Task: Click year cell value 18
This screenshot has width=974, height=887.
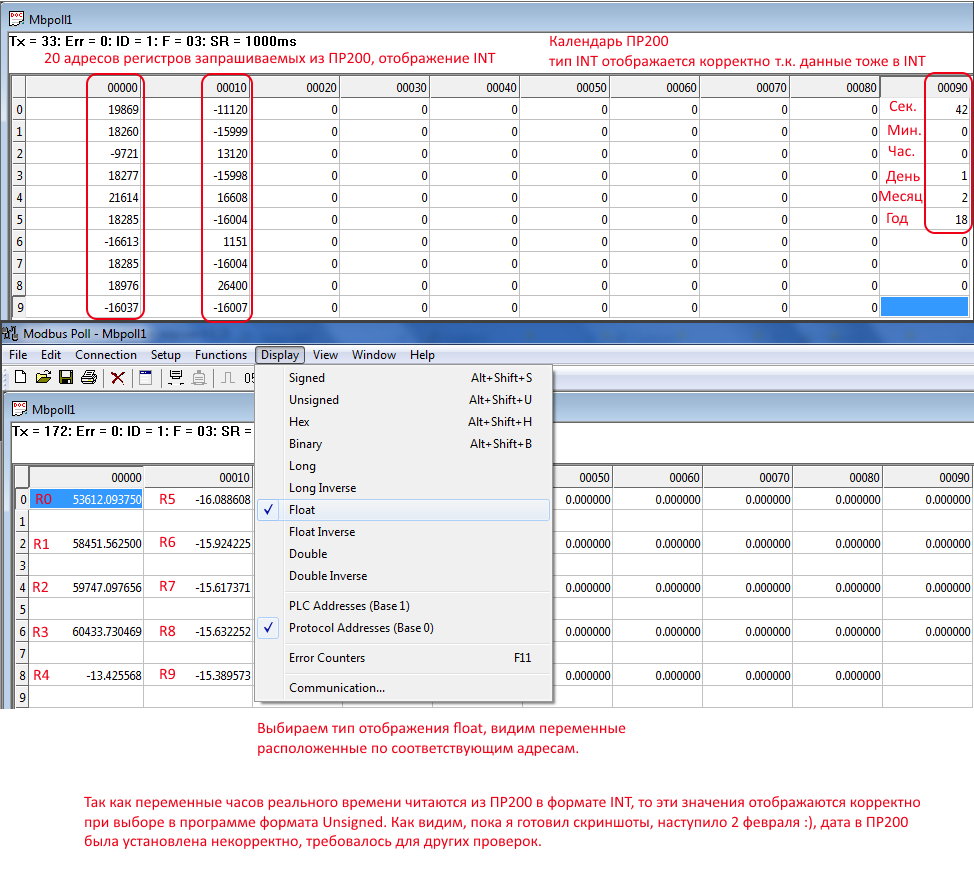Action: click(x=926, y=219)
